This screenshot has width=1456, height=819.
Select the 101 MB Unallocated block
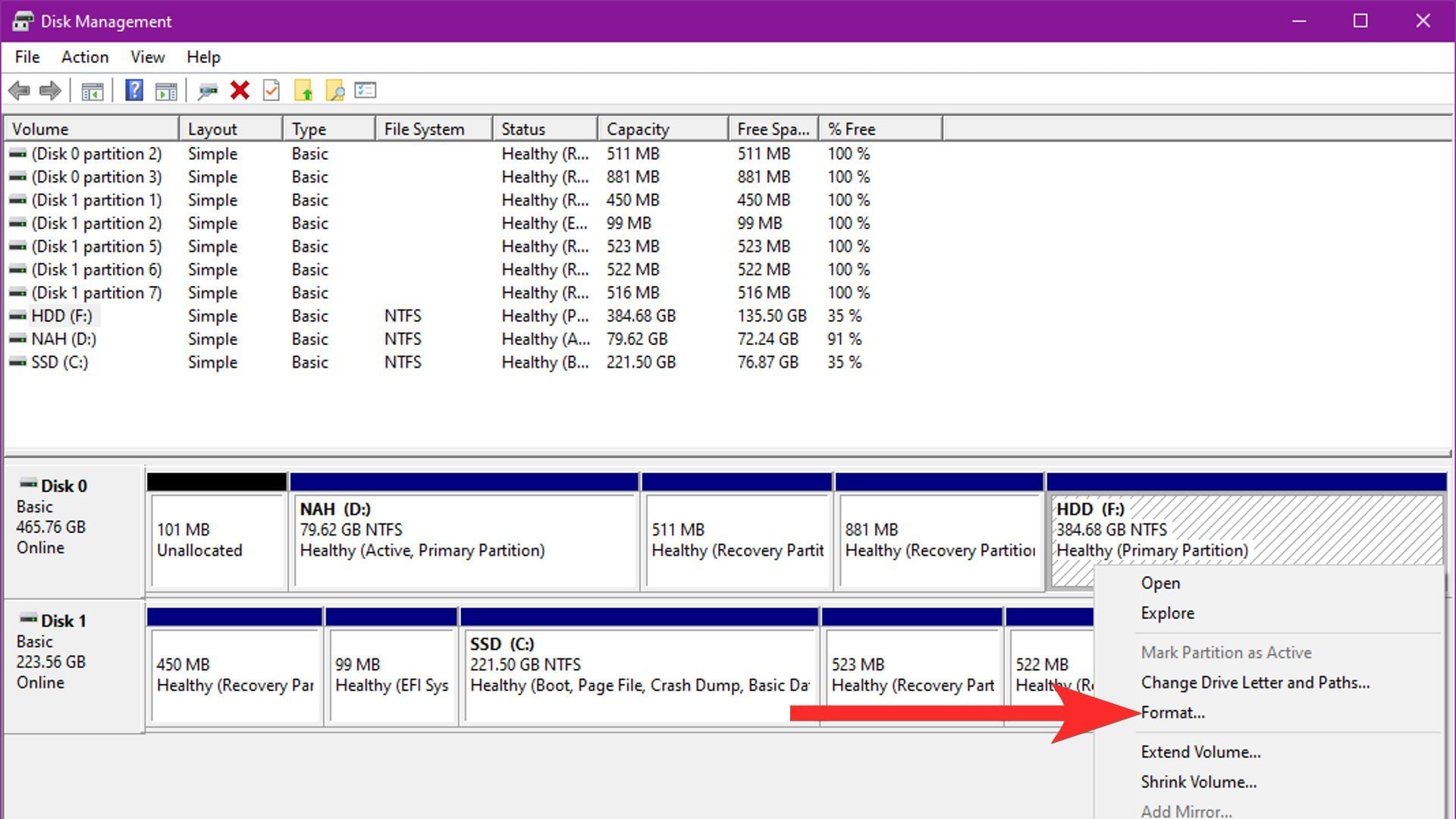tap(216, 539)
